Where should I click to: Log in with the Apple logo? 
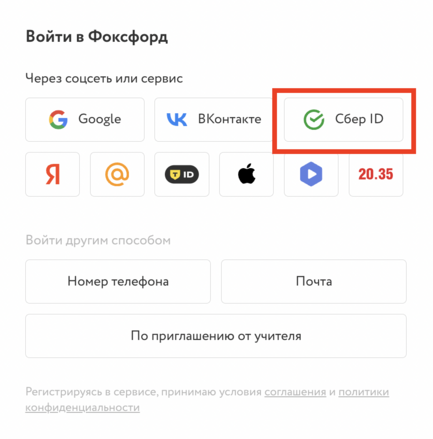[x=247, y=174]
